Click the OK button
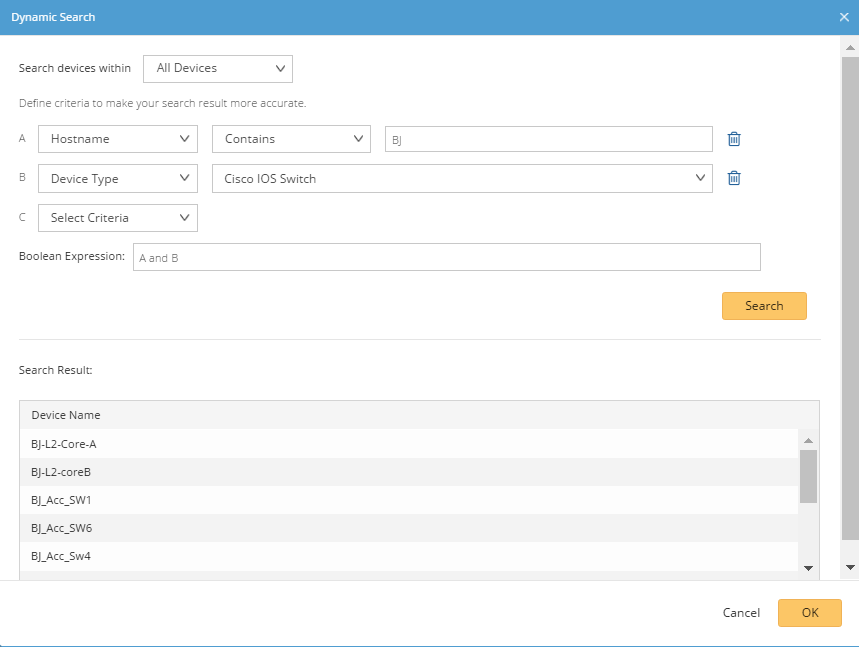This screenshot has width=859, height=647. pos(810,613)
